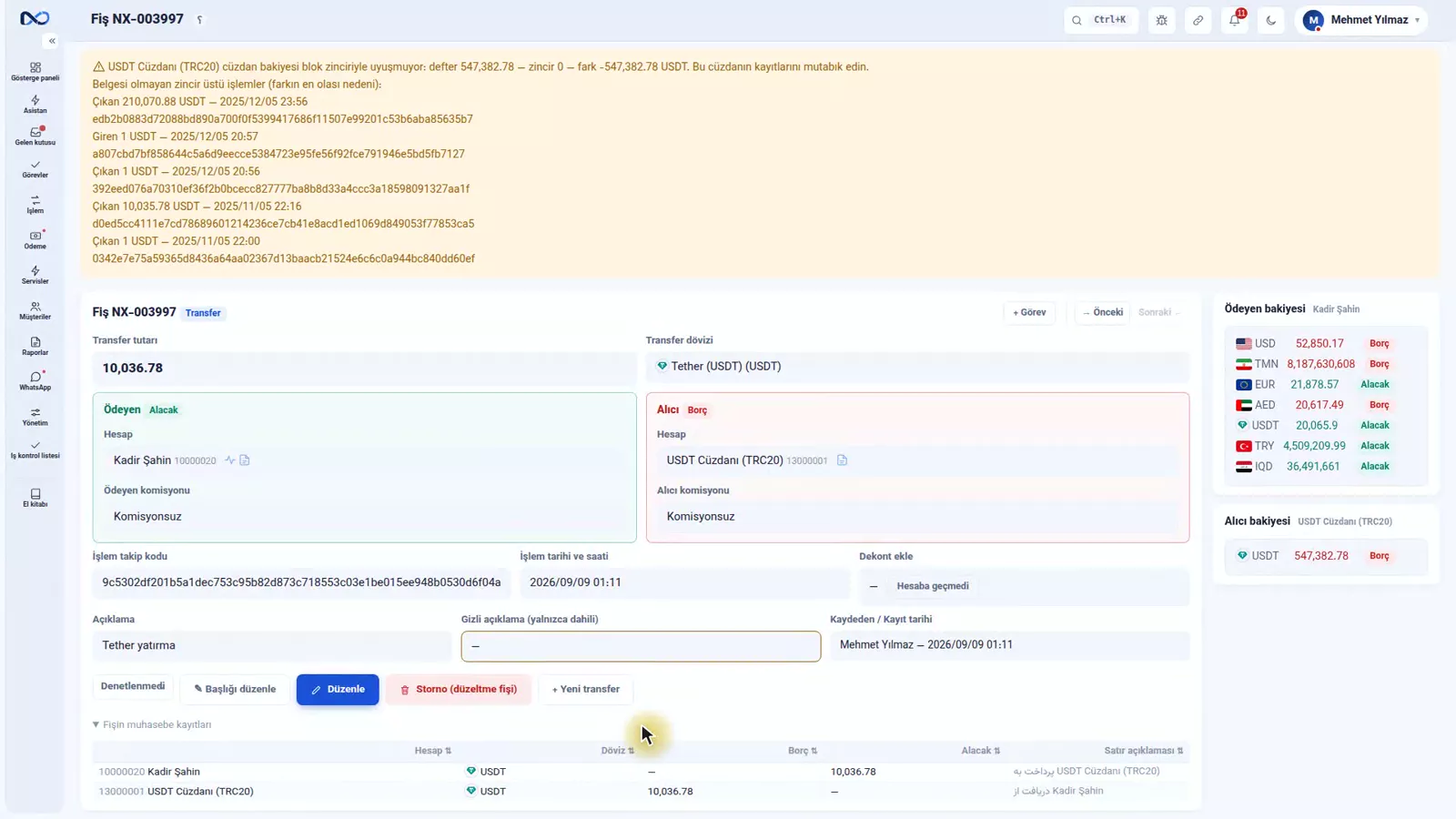
Task: Click activity graph icon next to Kadir Şahin
Action: click(230, 460)
